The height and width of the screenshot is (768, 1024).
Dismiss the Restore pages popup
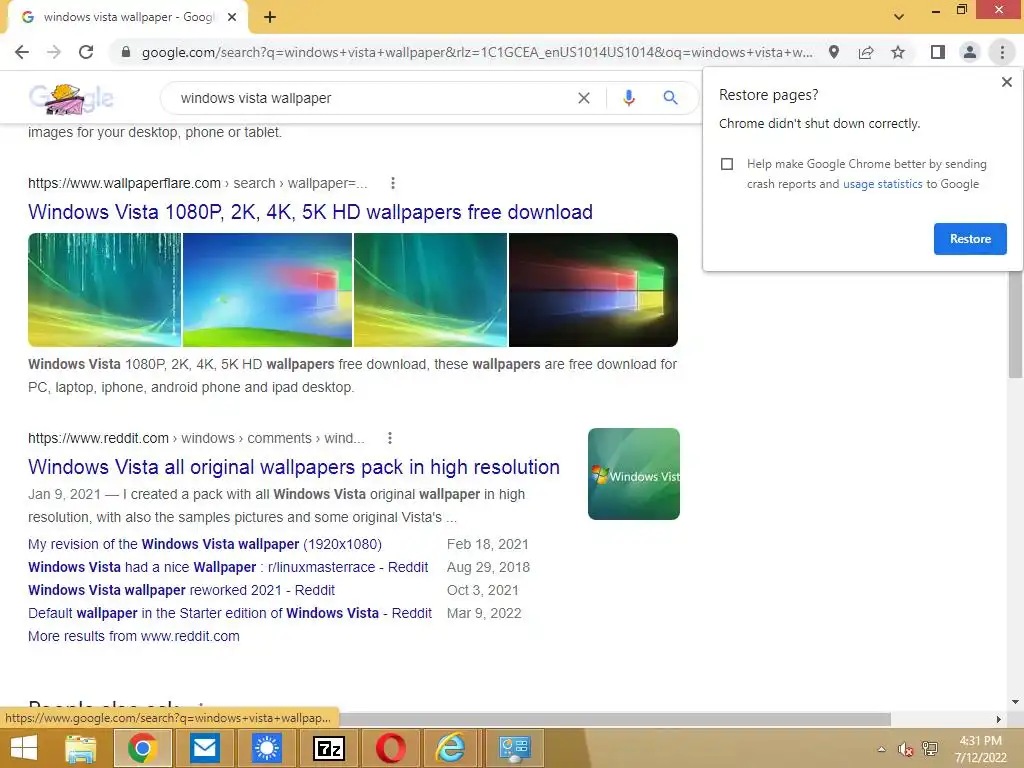1006,82
